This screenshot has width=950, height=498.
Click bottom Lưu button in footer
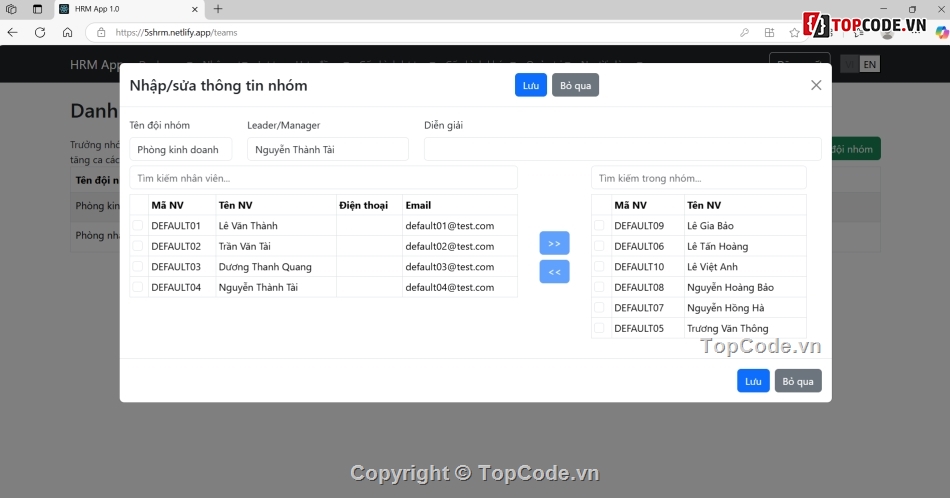[x=753, y=381]
